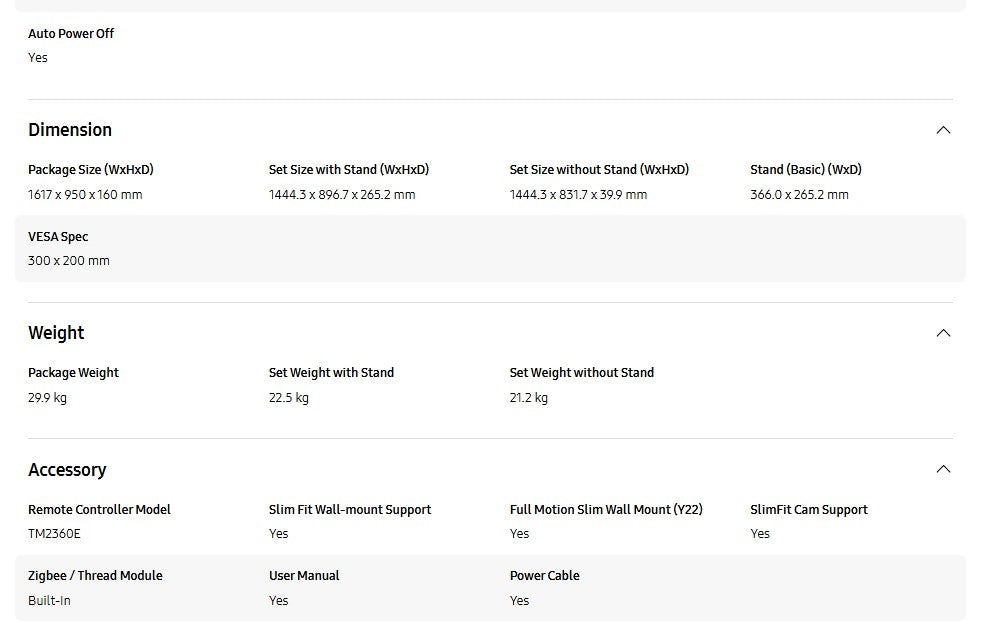The image size is (988, 640).
Task: Click Set Size with Stand label
Action: (x=349, y=170)
